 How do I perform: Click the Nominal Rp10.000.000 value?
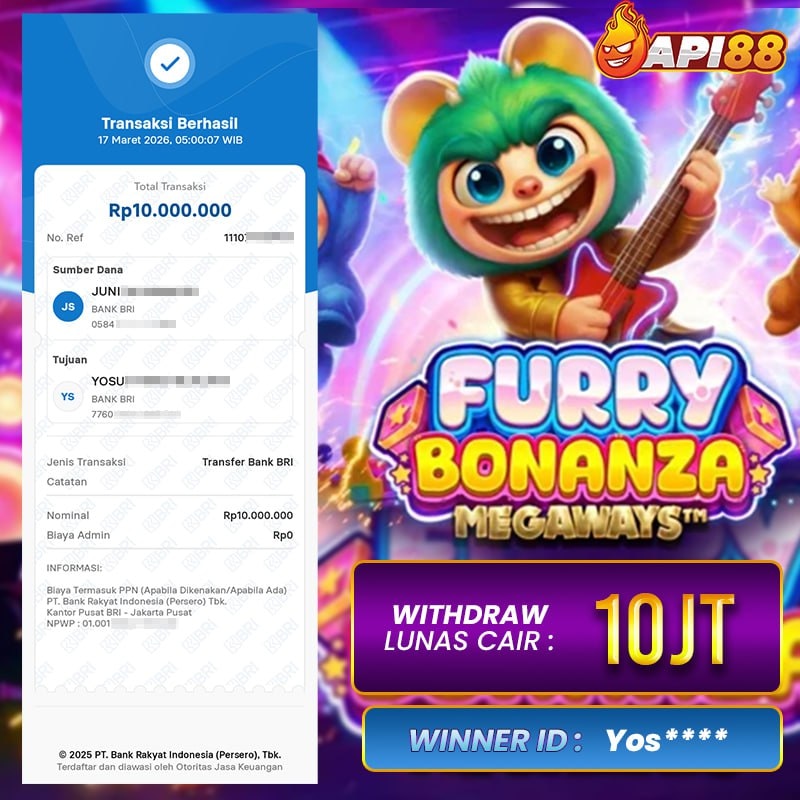click(258, 515)
